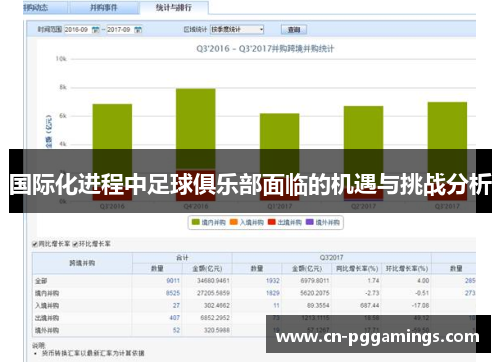This screenshot has height=362, width=500.
Task: Click the chart title Q3'2016 - Q3'2017
Action: (x=265, y=49)
